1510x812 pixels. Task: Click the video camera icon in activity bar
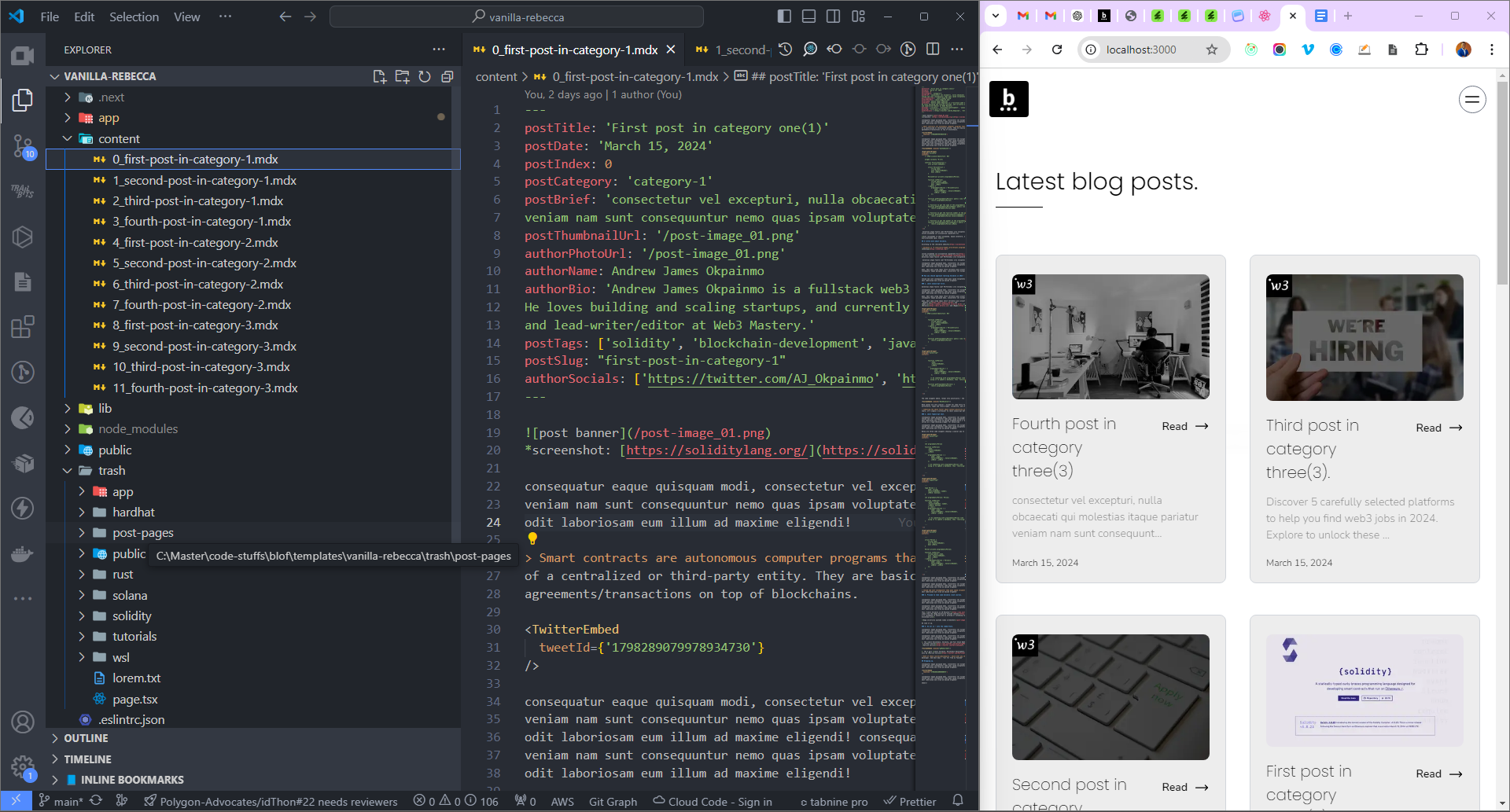tap(23, 55)
